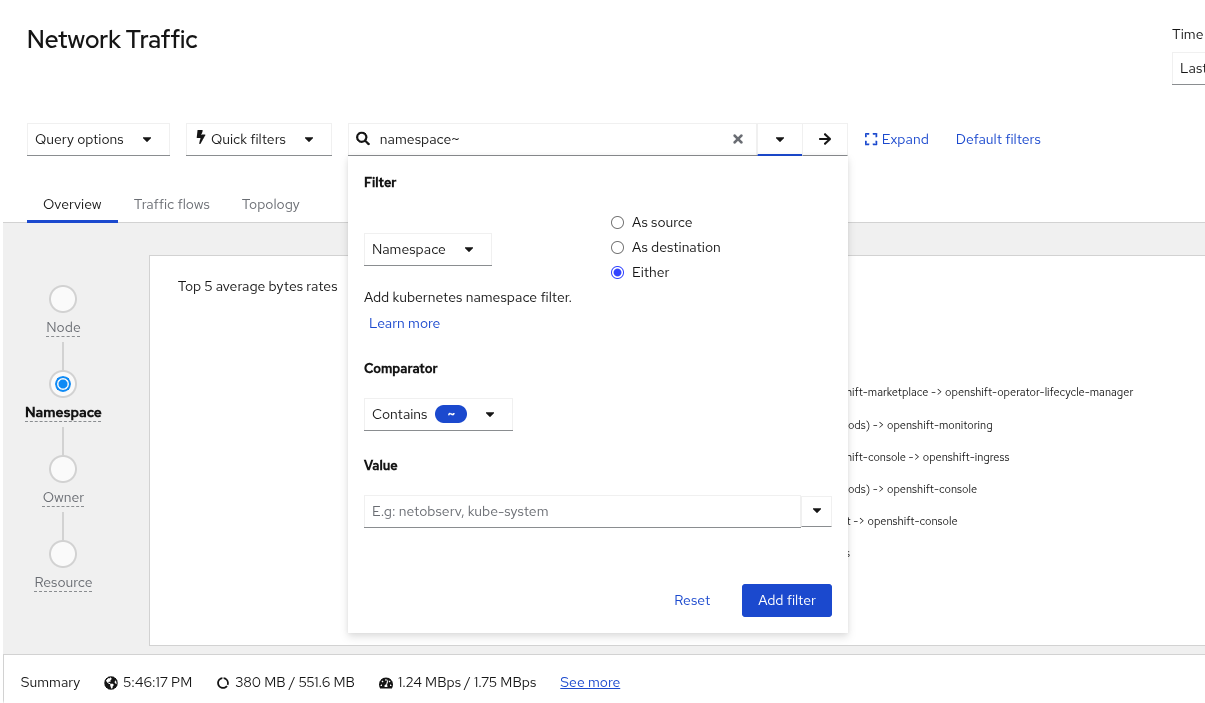Click the magnifier search icon in filter box

pos(363,139)
